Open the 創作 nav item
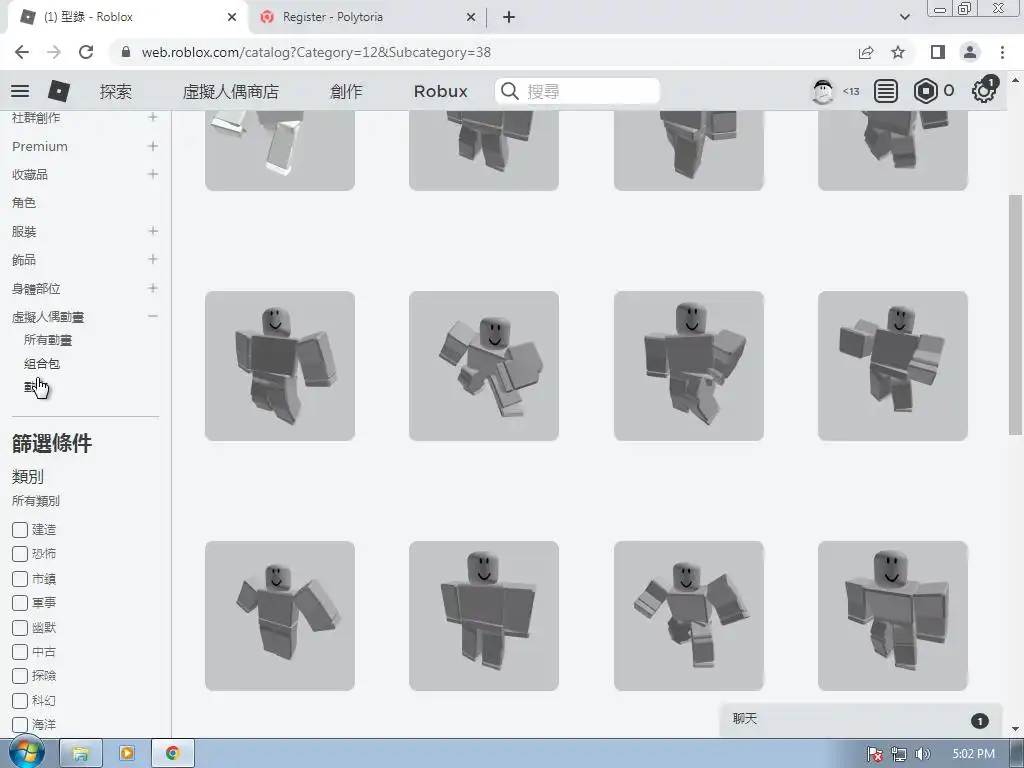This screenshot has width=1024, height=768. 346,91
